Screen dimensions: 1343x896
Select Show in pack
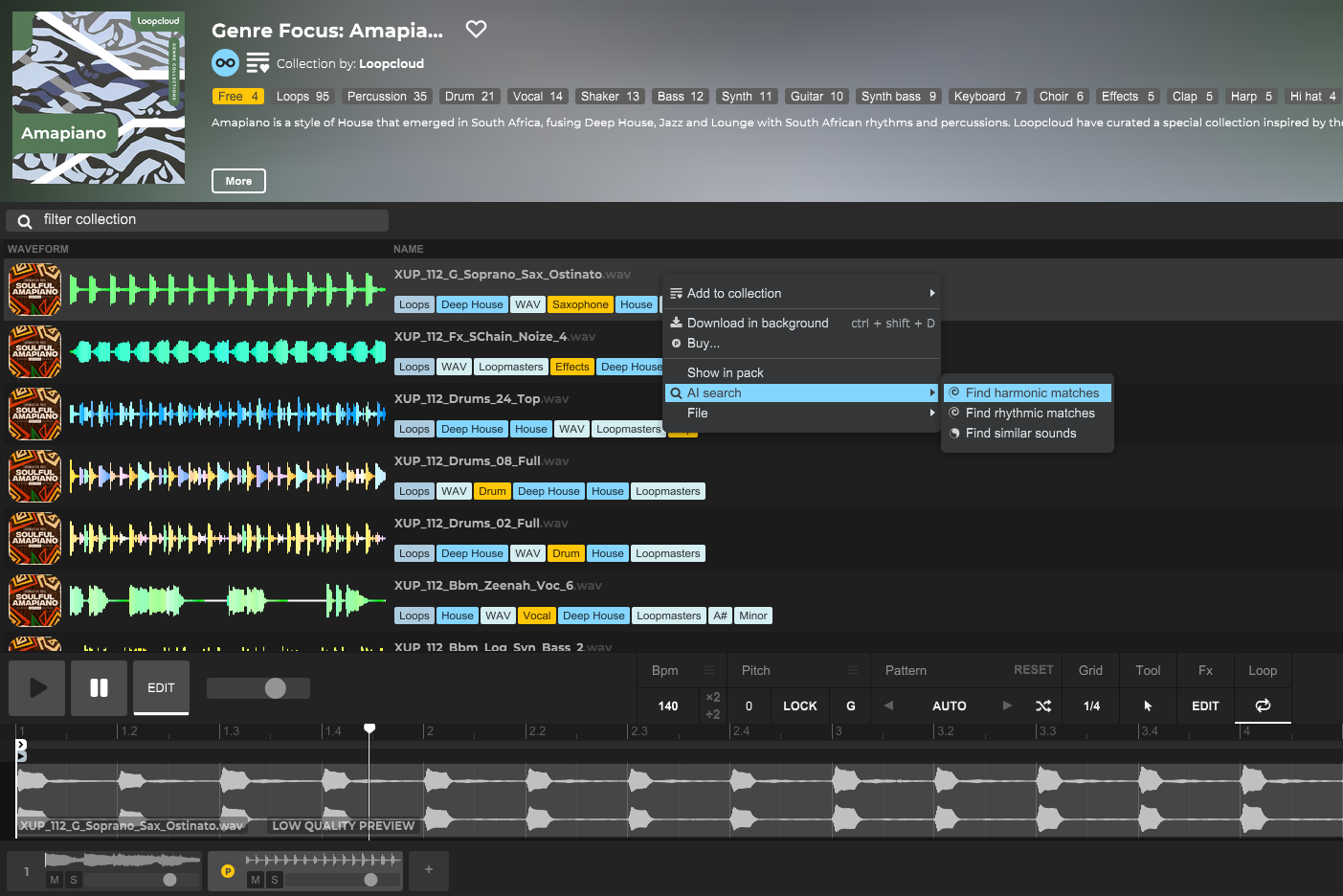tap(802, 372)
